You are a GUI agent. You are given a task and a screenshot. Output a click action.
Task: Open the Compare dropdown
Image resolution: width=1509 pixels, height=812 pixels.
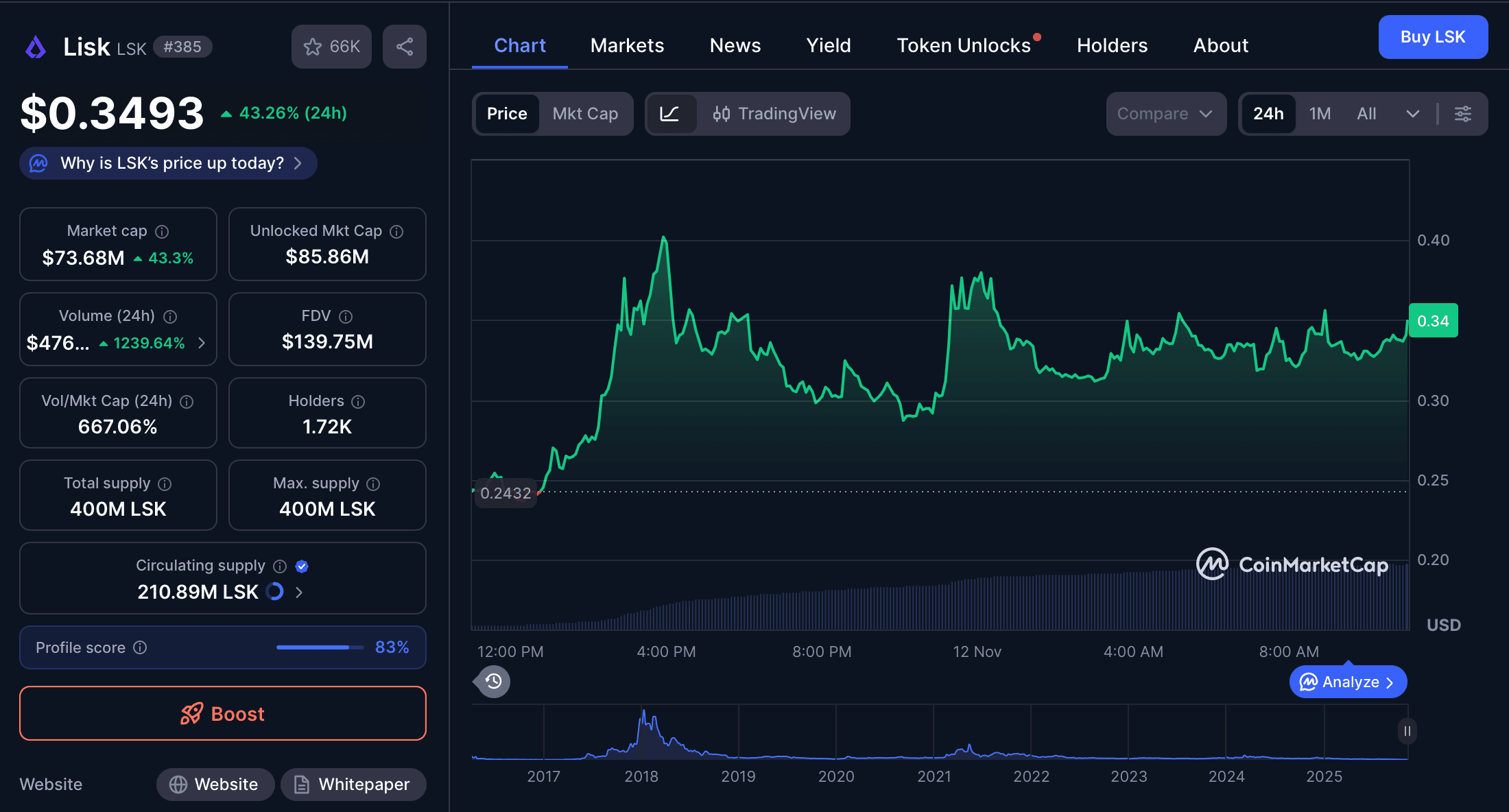(1165, 114)
